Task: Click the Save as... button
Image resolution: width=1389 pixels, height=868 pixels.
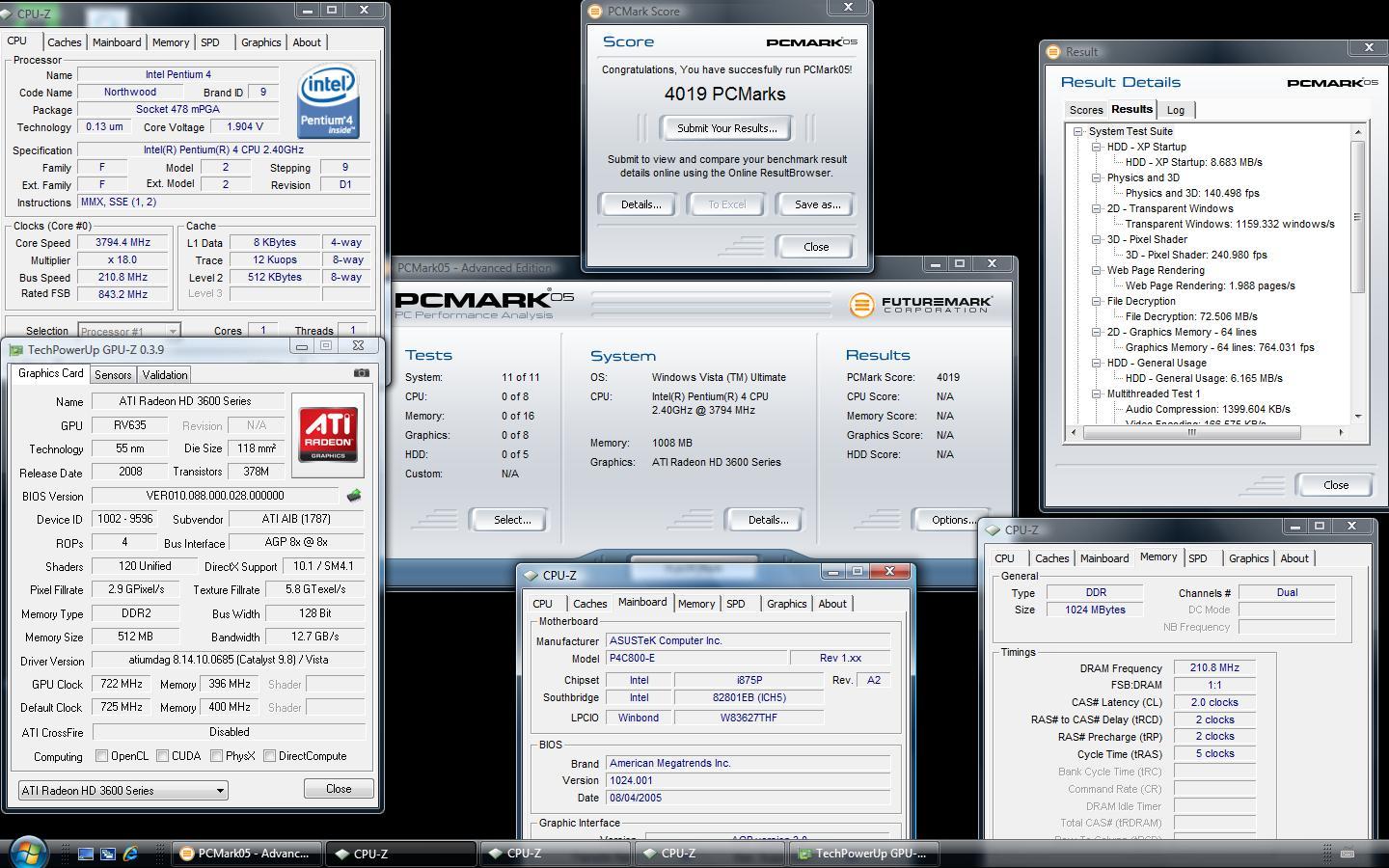Action: coord(817,204)
